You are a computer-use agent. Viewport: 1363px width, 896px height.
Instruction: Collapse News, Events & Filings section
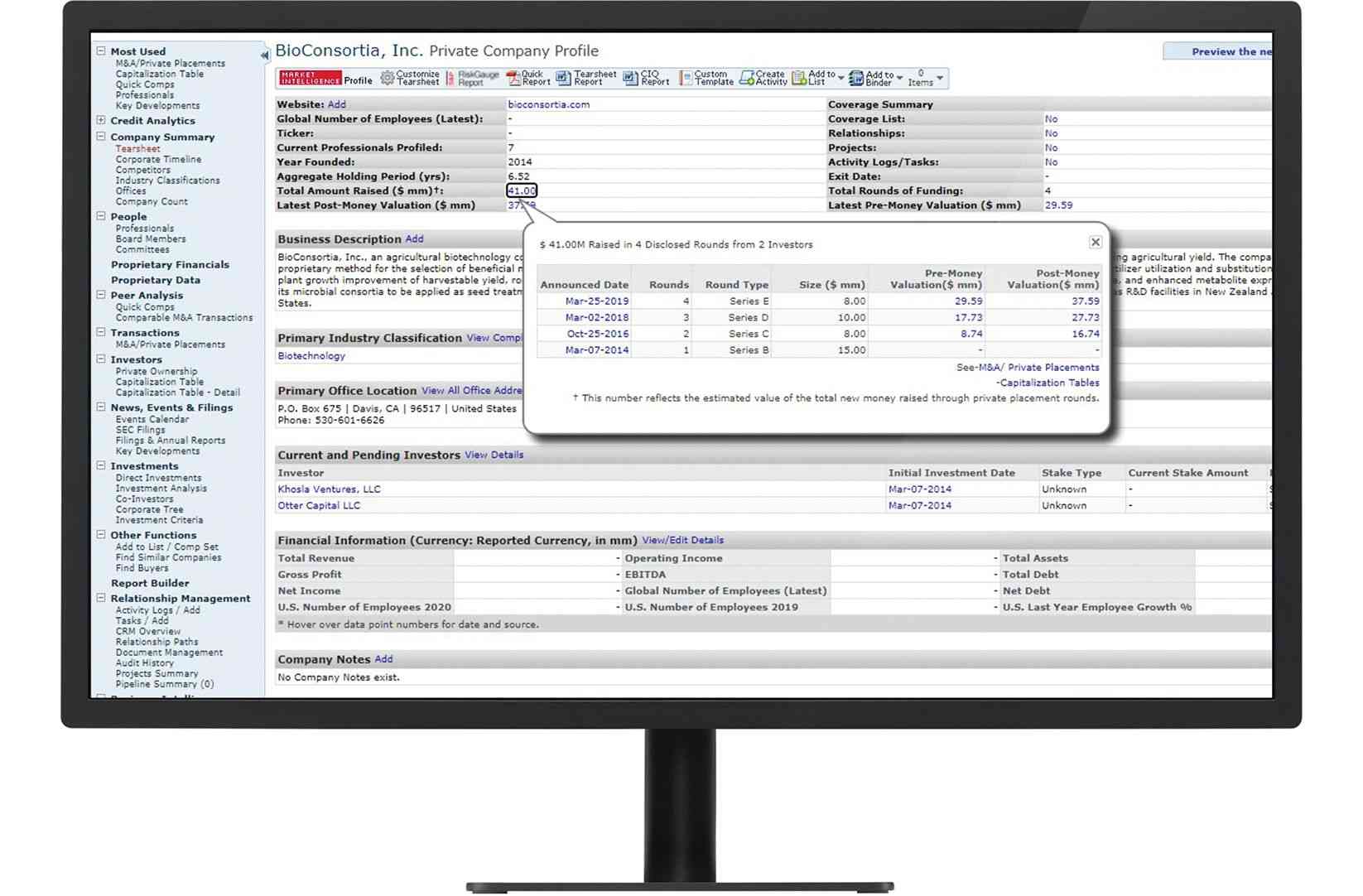[101, 407]
